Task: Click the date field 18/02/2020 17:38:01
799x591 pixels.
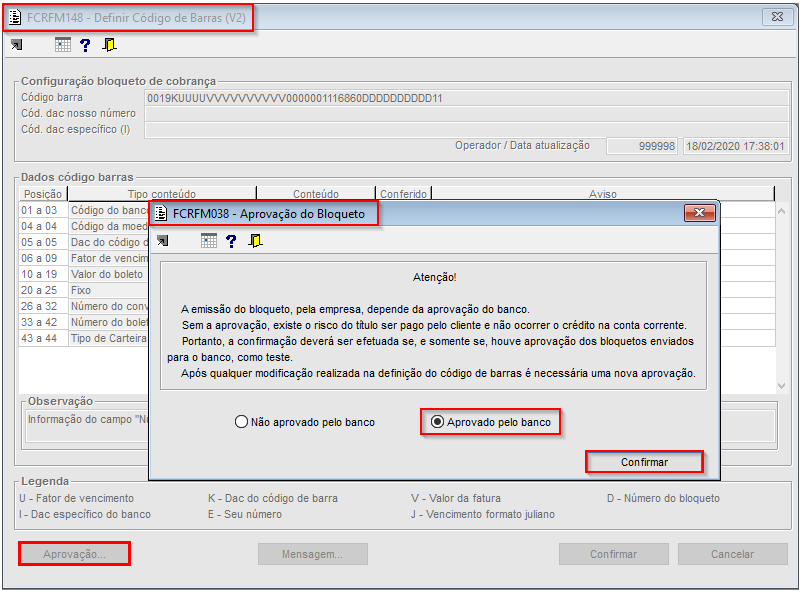Action: coord(735,146)
